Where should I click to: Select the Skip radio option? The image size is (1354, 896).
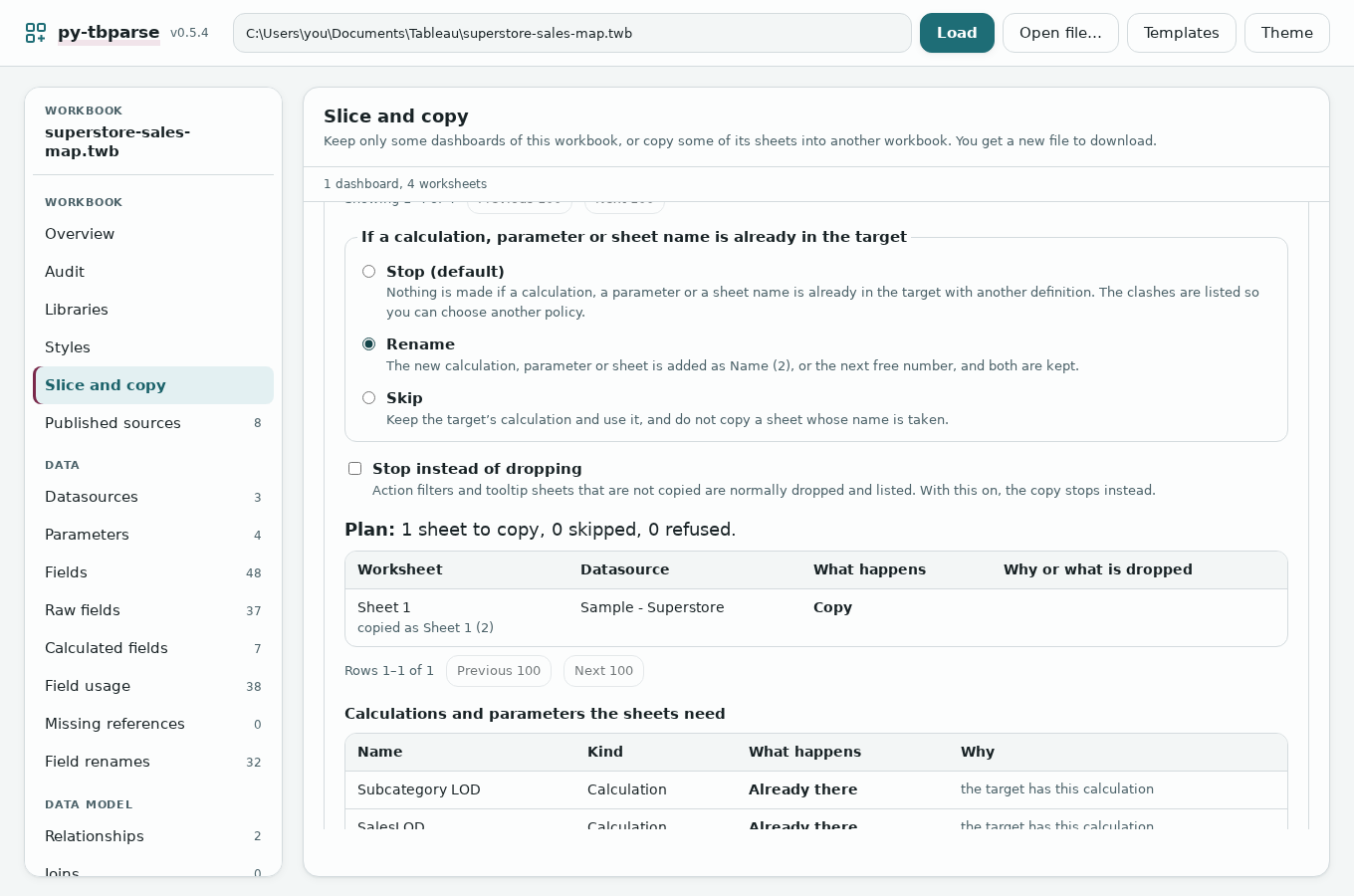pos(369,398)
